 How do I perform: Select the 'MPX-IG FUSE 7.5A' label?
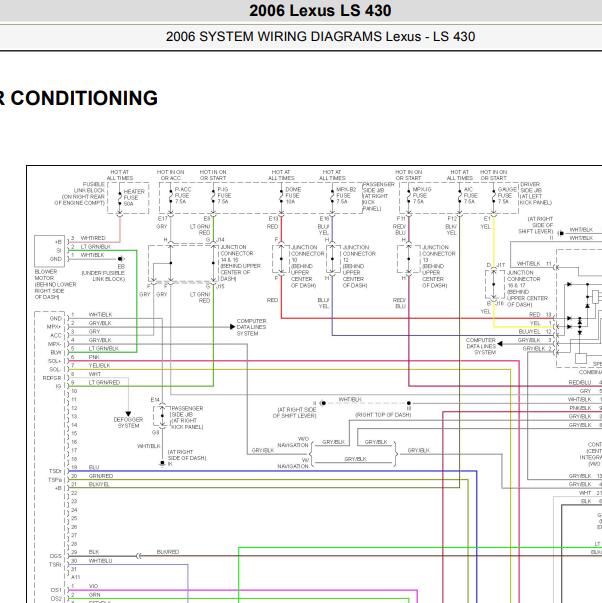tap(422, 195)
